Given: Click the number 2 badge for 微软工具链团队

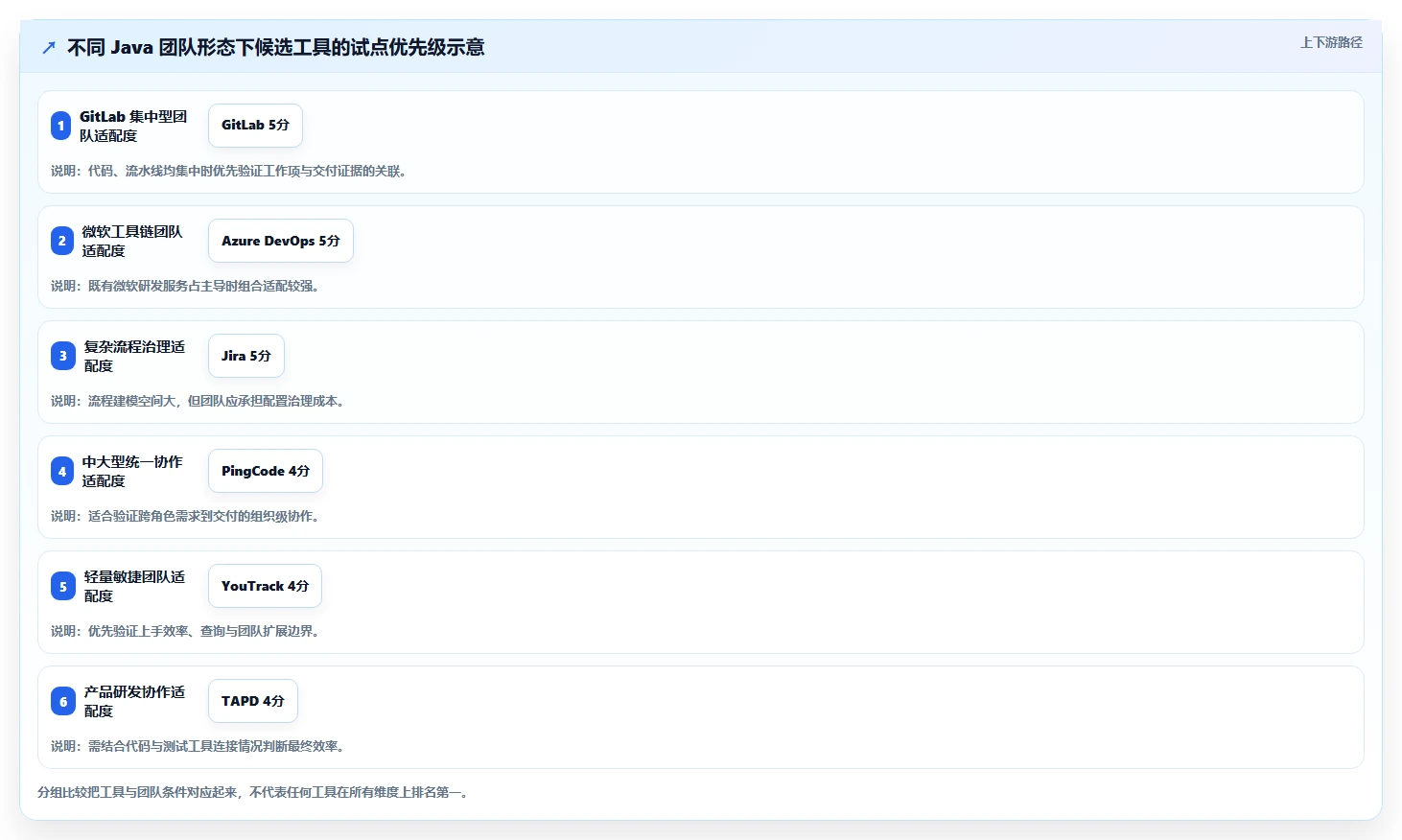Looking at the screenshot, I should (61, 241).
